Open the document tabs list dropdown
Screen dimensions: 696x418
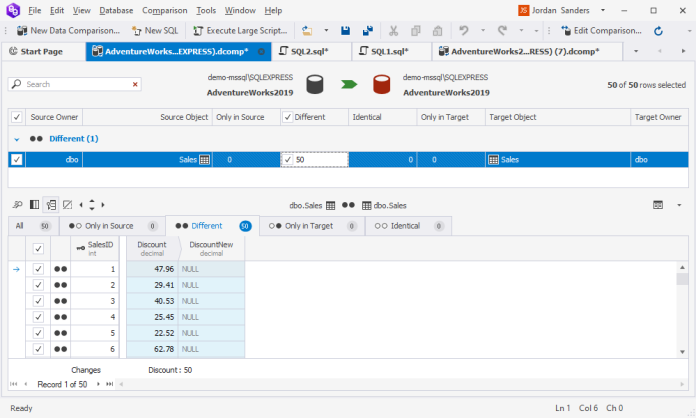pos(636,51)
